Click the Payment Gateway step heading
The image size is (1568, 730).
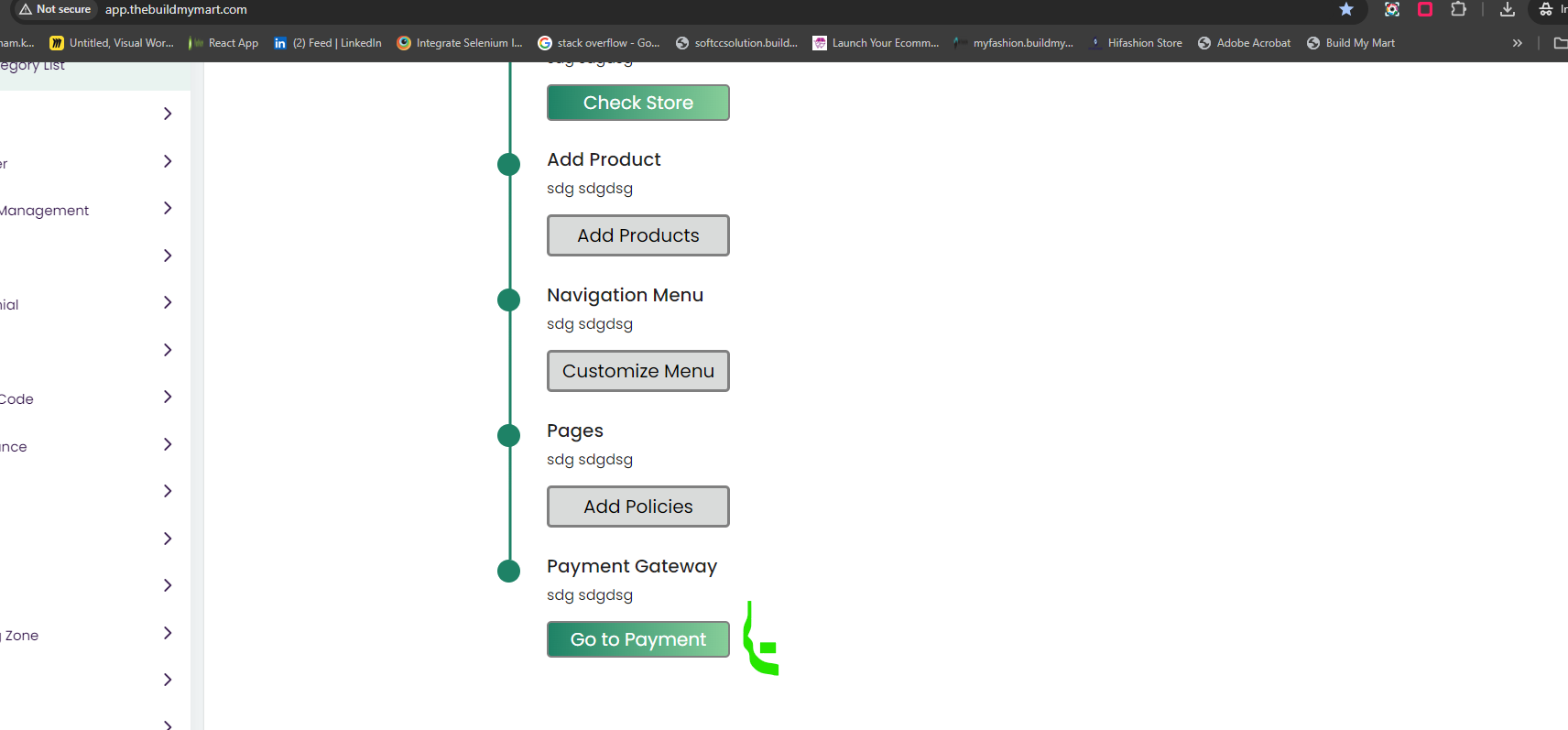(x=632, y=566)
